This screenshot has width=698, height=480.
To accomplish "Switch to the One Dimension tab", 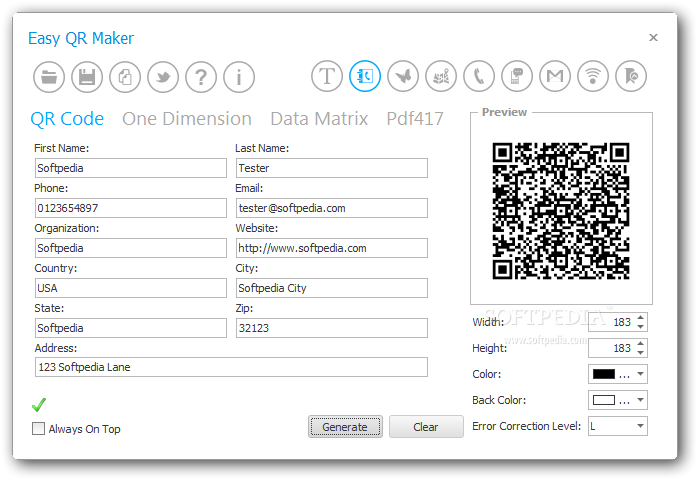I will pos(187,119).
